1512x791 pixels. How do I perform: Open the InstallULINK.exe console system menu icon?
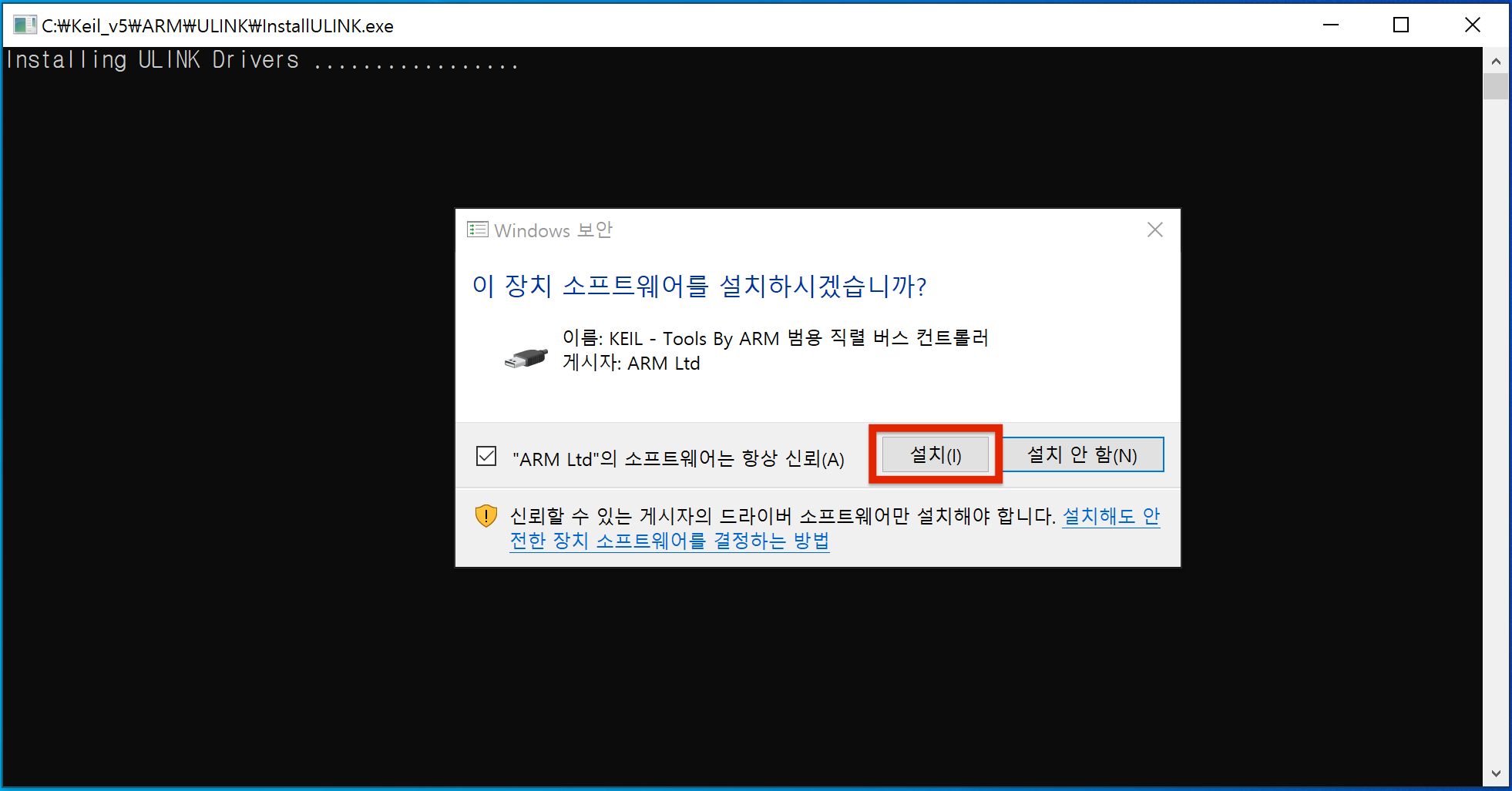click(x=24, y=25)
